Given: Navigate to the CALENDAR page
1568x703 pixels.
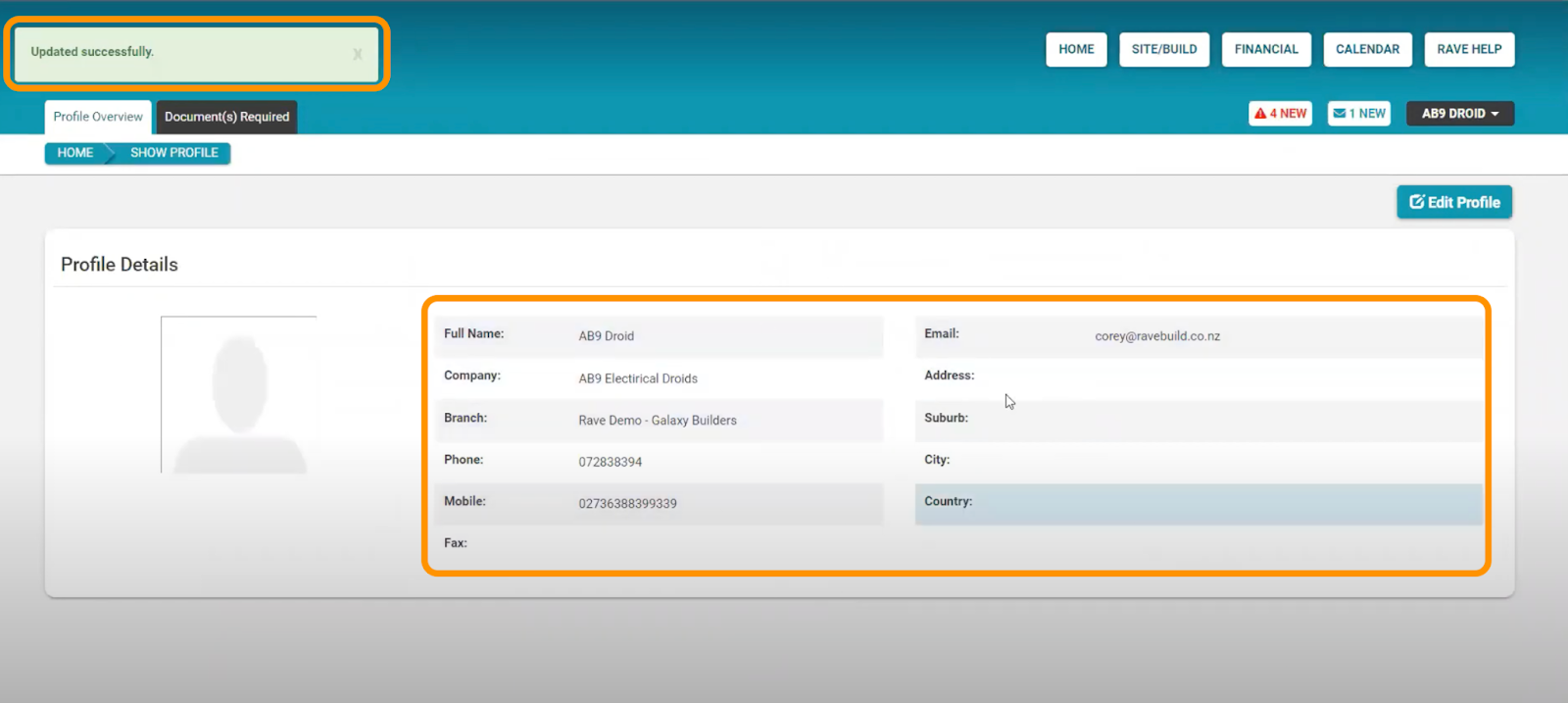Looking at the screenshot, I should [1367, 49].
